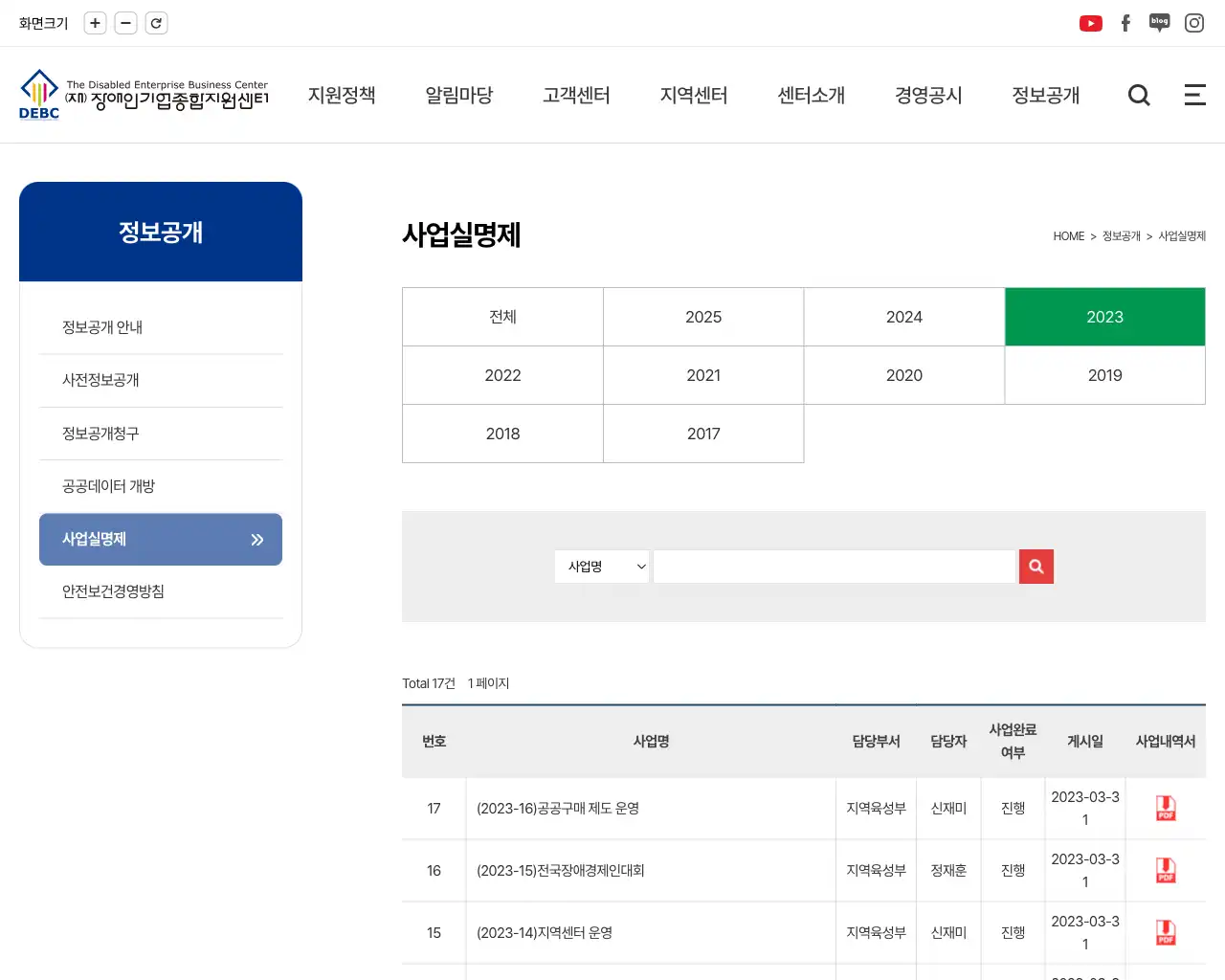The height and width of the screenshot is (980, 1225).
Task: Click row number 17 cell
Action: [434, 809]
